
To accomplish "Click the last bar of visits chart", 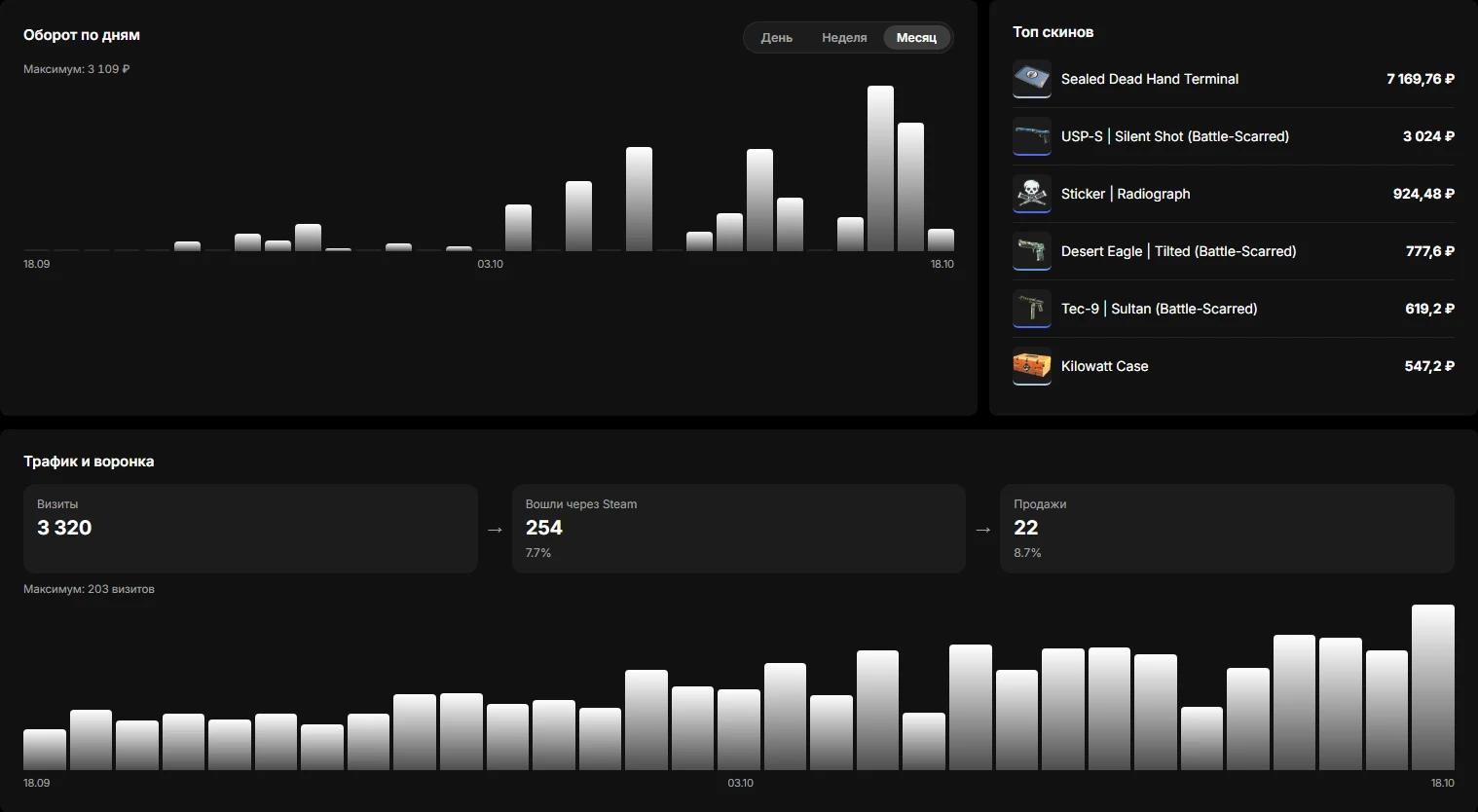I will [1433, 687].
